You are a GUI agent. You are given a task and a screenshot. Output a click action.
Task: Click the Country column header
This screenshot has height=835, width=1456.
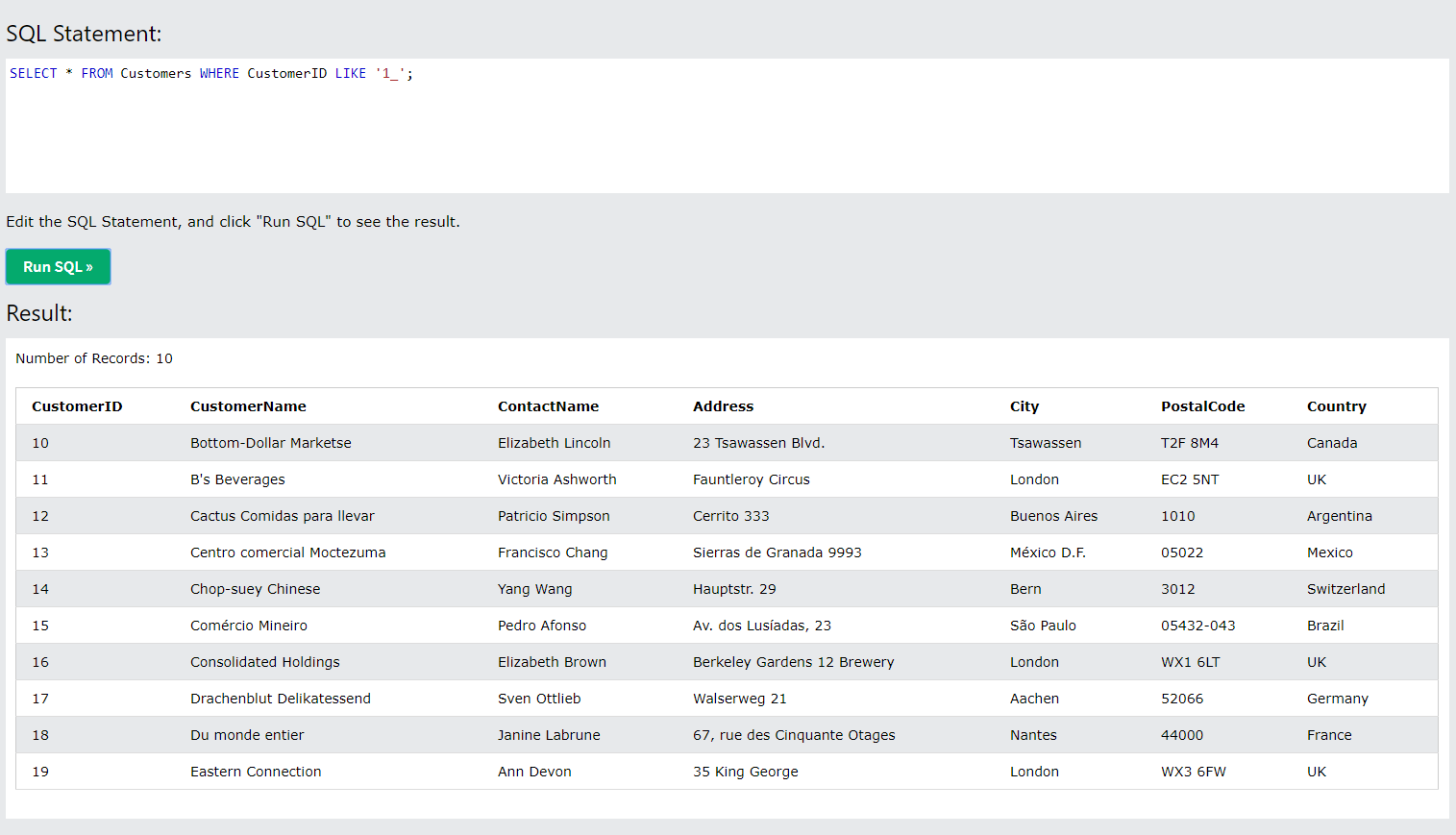click(1336, 406)
